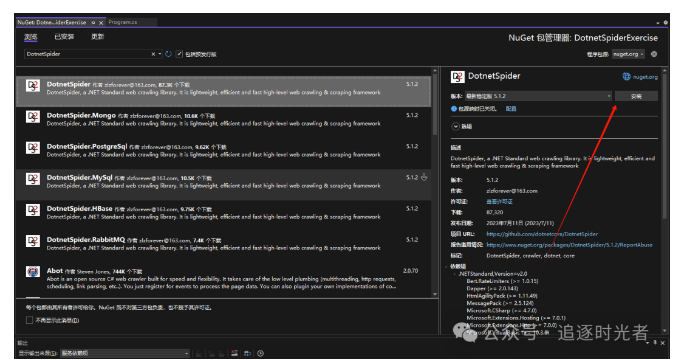
Task: Switch to the Installed tab
Action: (x=64, y=37)
